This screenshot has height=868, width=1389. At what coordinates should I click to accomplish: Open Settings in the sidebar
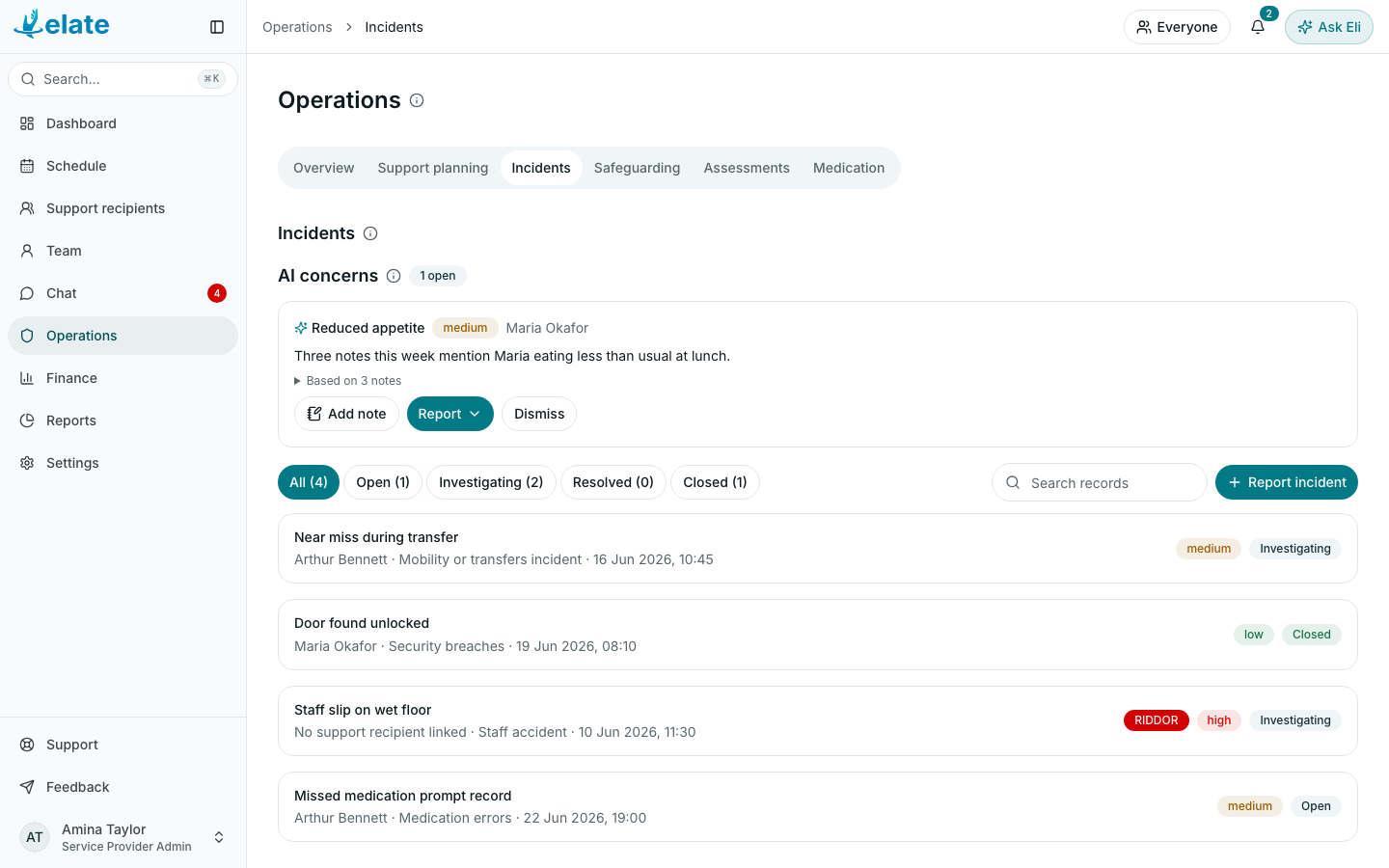pyautogui.click(x=123, y=463)
